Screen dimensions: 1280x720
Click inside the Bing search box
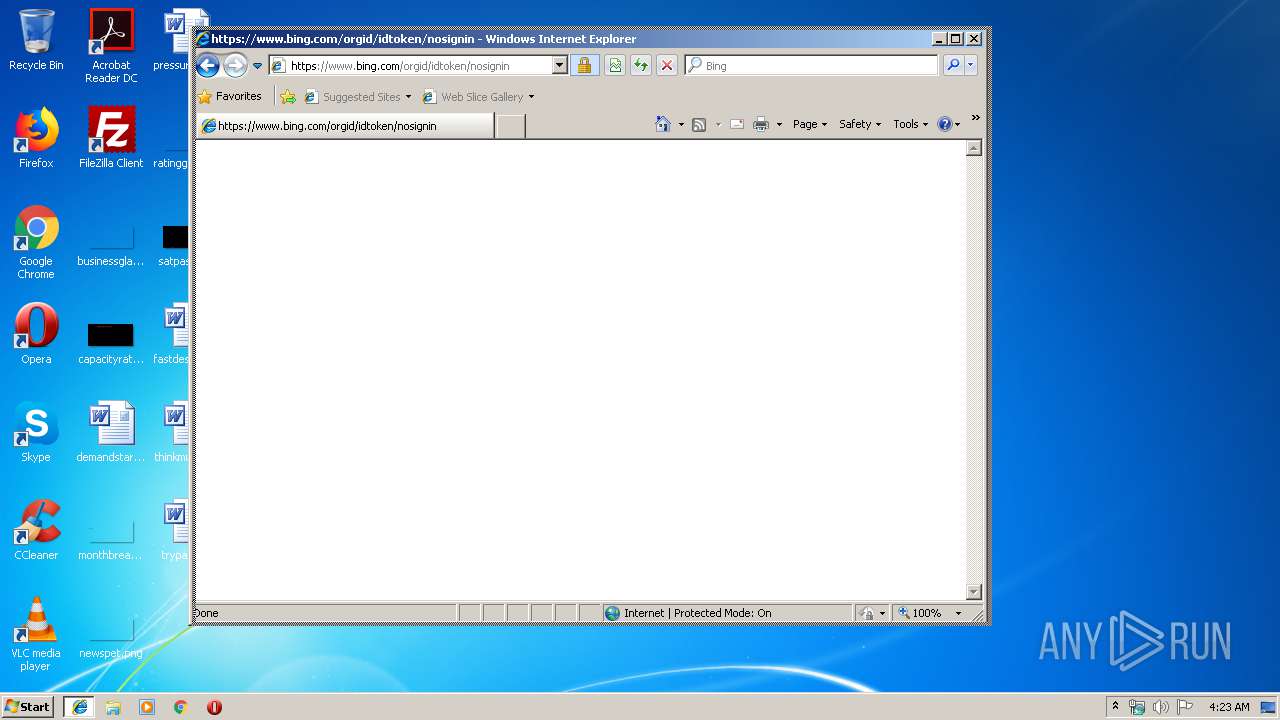click(820, 66)
